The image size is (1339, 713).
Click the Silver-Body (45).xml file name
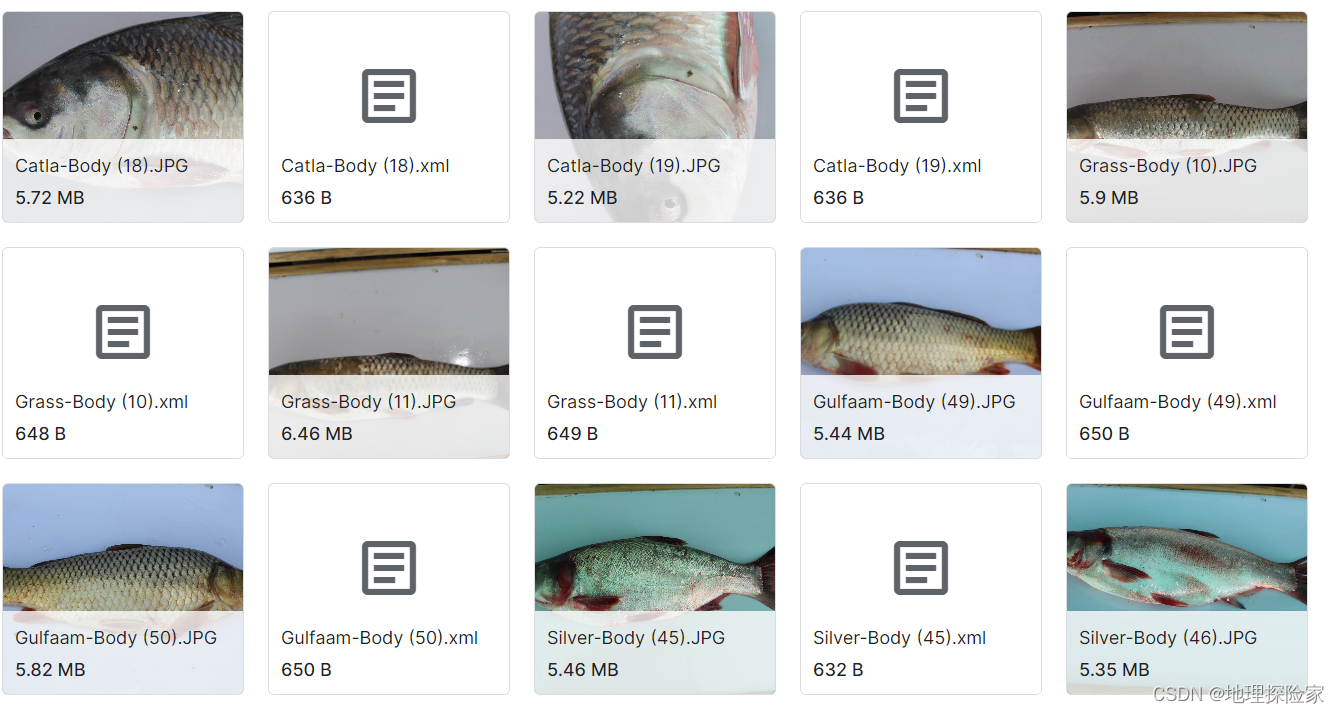[900, 638]
